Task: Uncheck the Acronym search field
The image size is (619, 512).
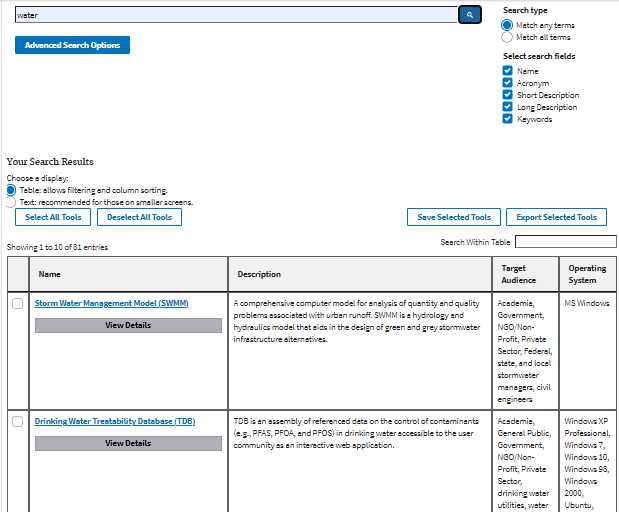Action: point(507,83)
